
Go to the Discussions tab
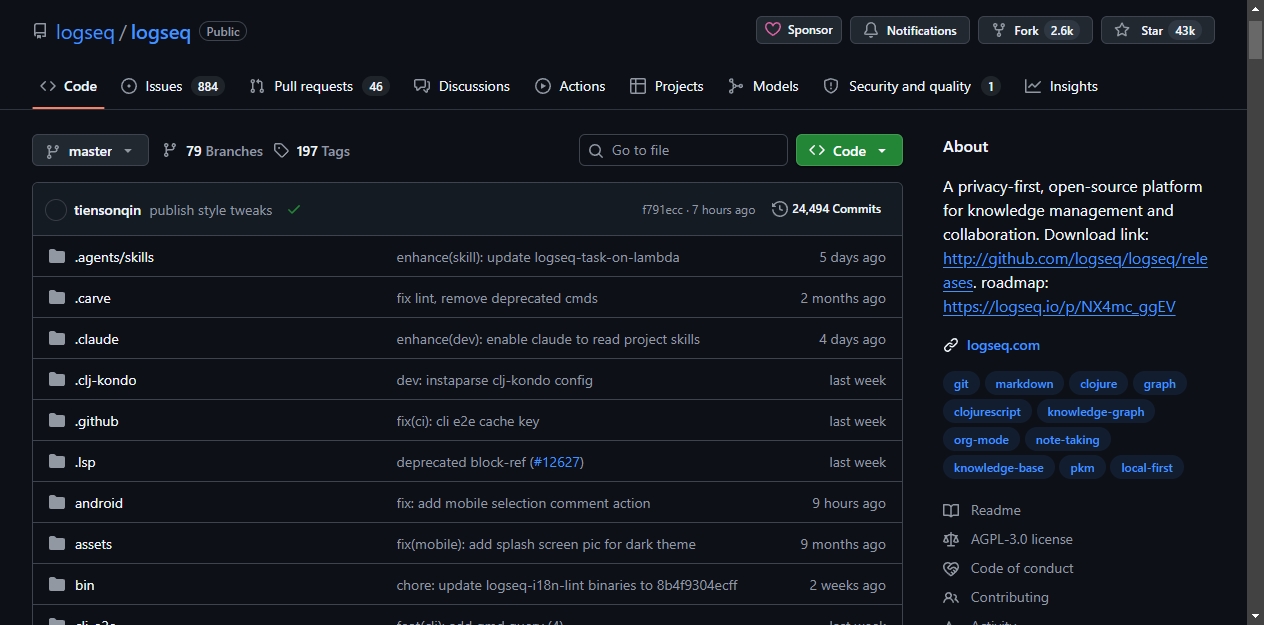point(462,86)
